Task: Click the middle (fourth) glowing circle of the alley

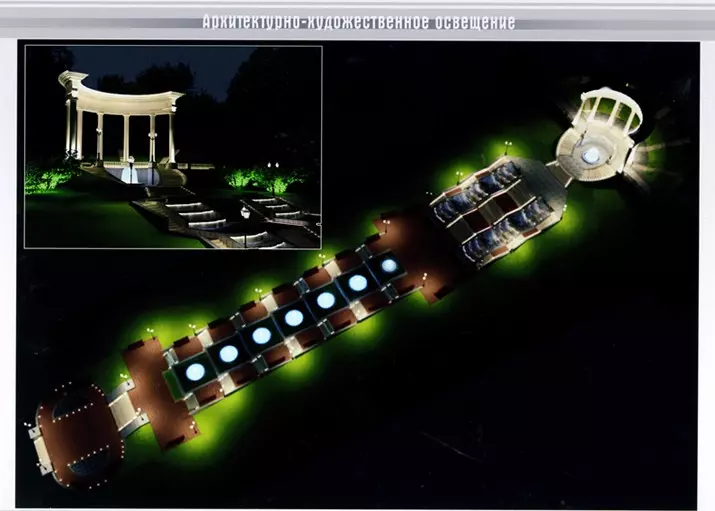Action: (x=293, y=318)
